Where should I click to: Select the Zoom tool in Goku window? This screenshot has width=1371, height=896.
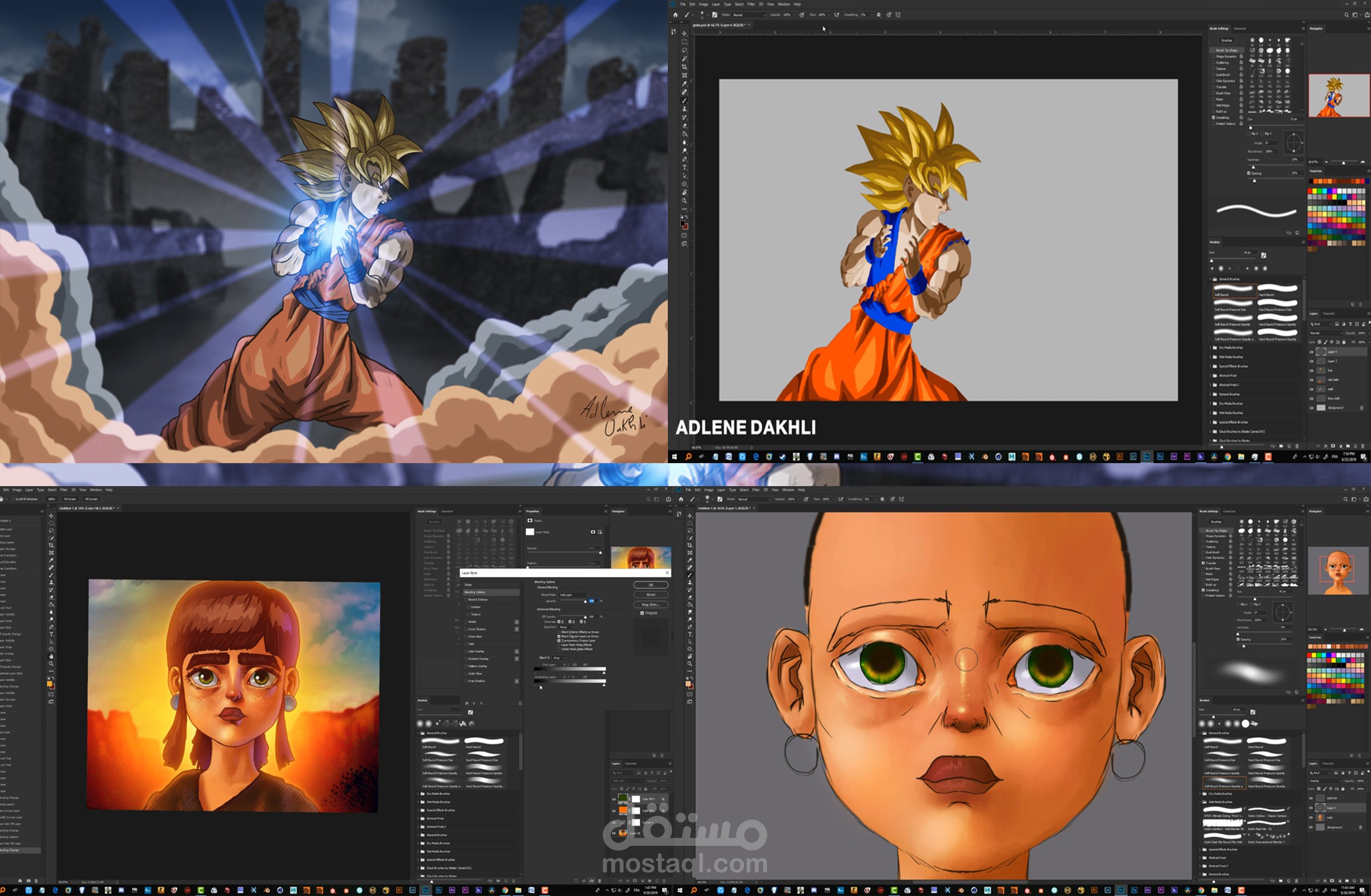[684, 201]
